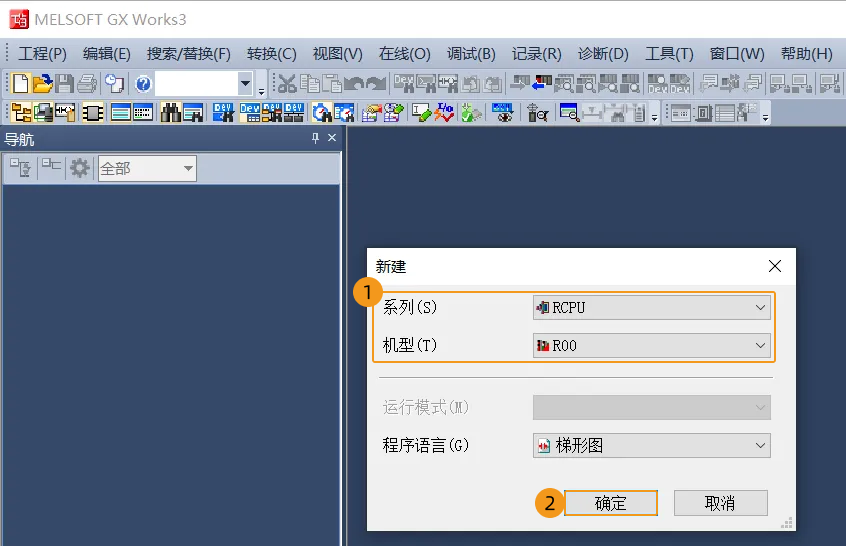Click the clock with binoculars icon
Viewport: 846px width, 546px height.
pos(322,113)
